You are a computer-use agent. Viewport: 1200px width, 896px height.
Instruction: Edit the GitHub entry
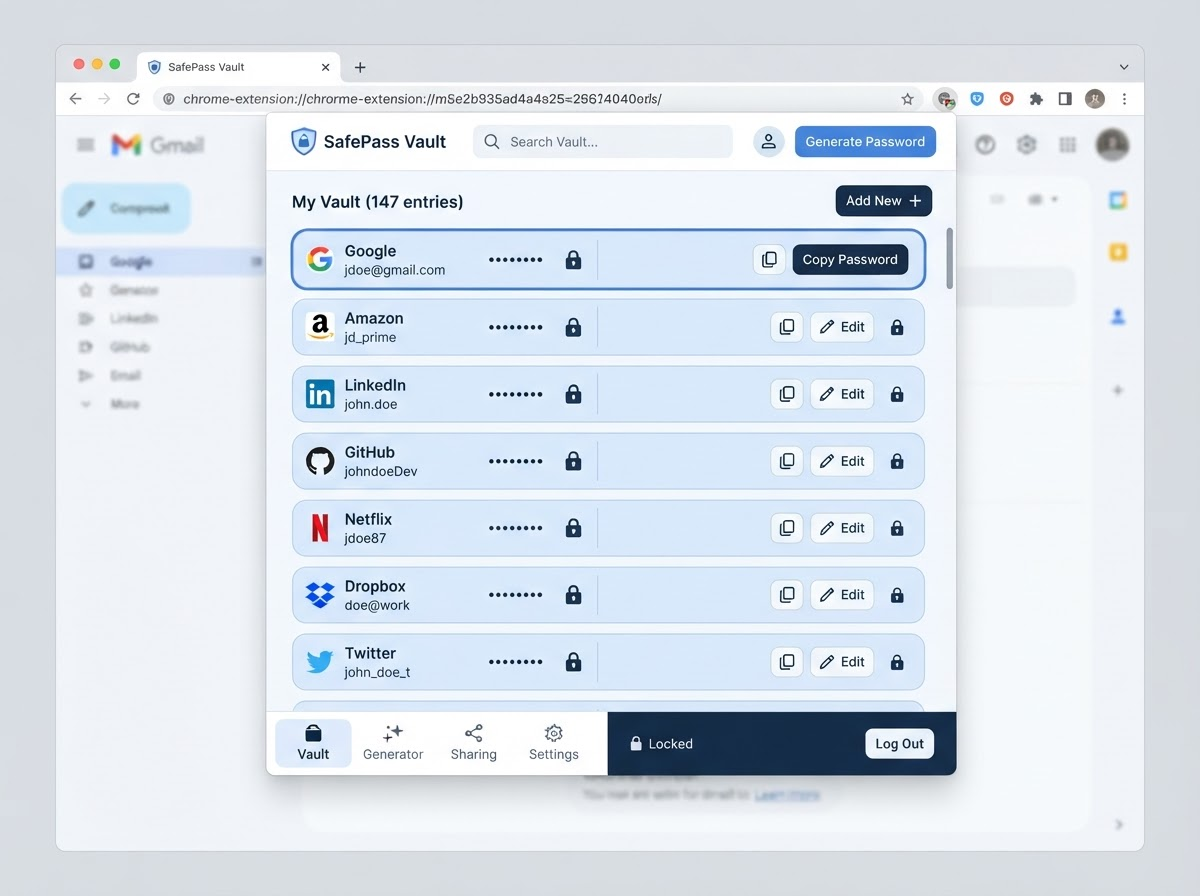tap(842, 461)
